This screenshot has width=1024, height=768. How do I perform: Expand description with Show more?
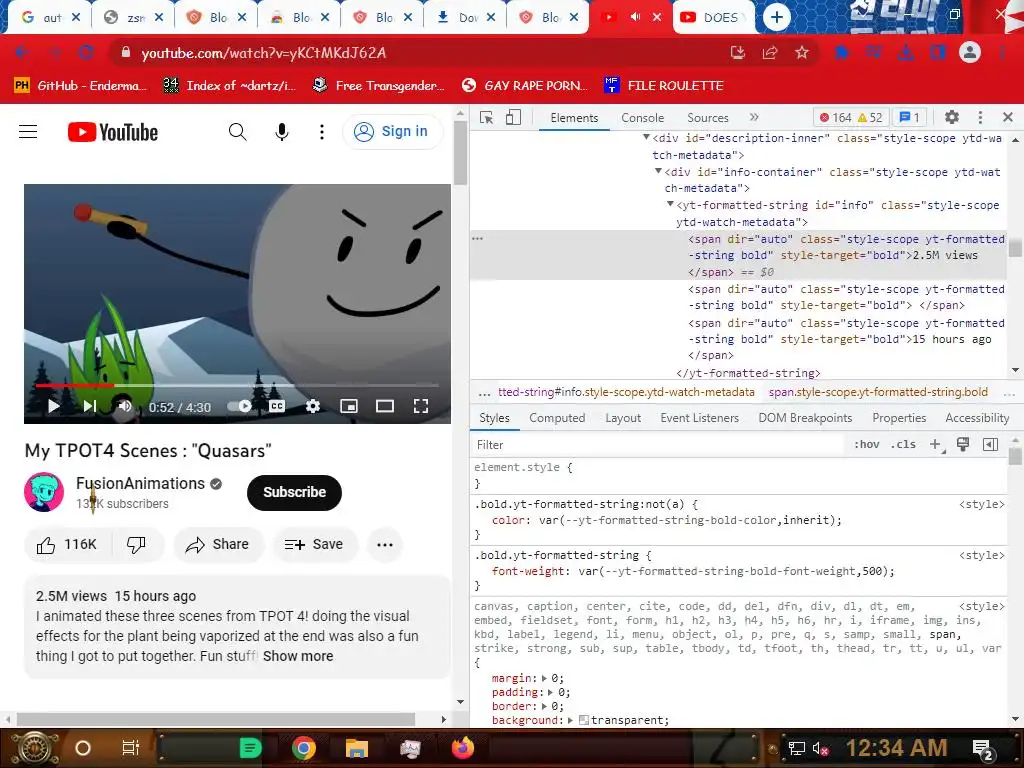pos(298,656)
